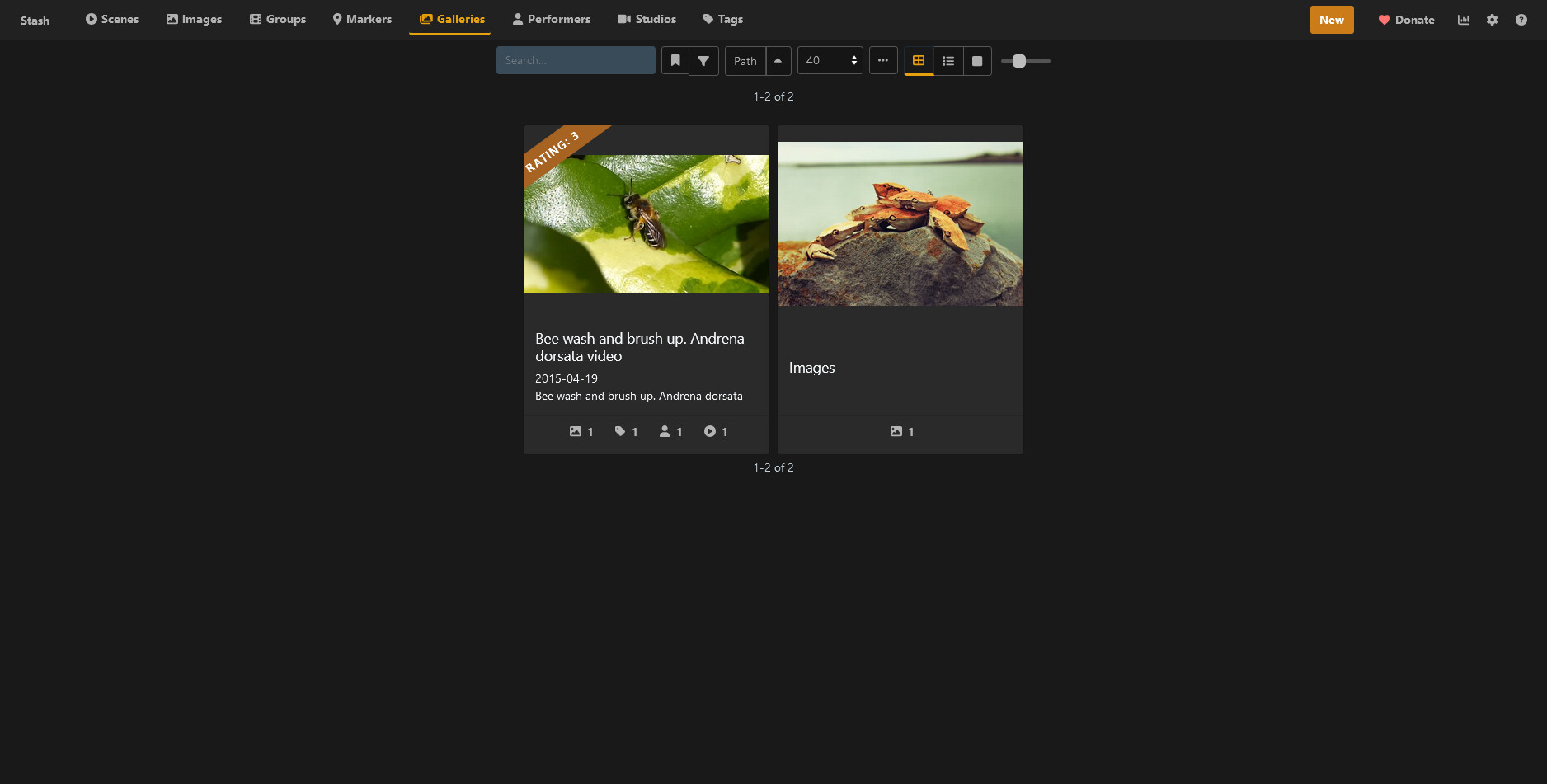Show scenes count on bee gallery
The image size is (1547, 784).
[715, 431]
